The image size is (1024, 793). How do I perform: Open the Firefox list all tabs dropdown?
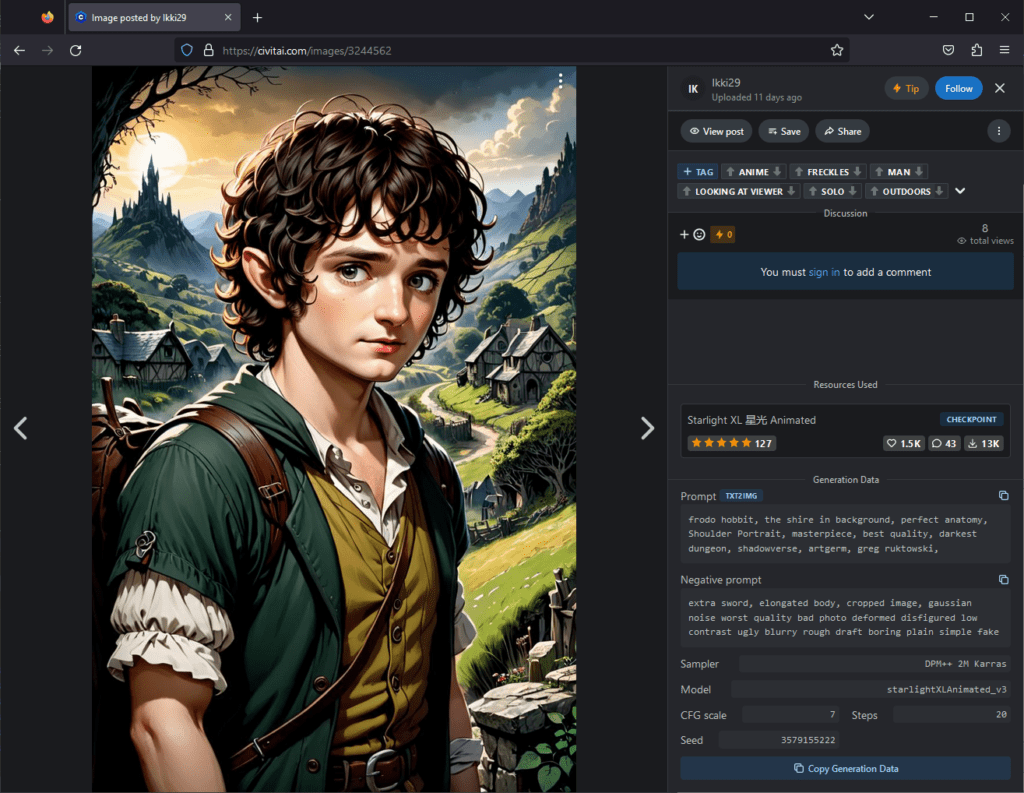coord(868,17)
